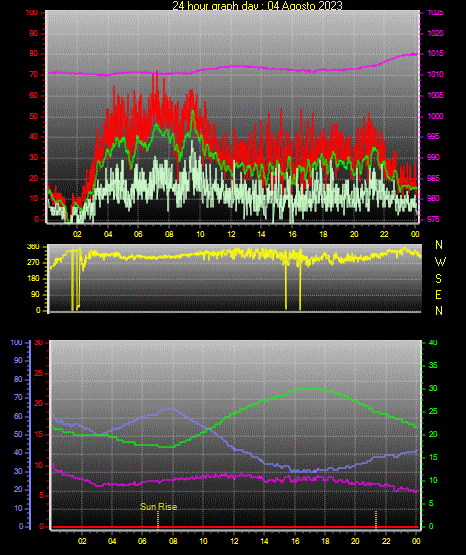Viewport: 466px width, 555px height.
Task: Click the S compass direction letter
Action: tap(438, 279)
